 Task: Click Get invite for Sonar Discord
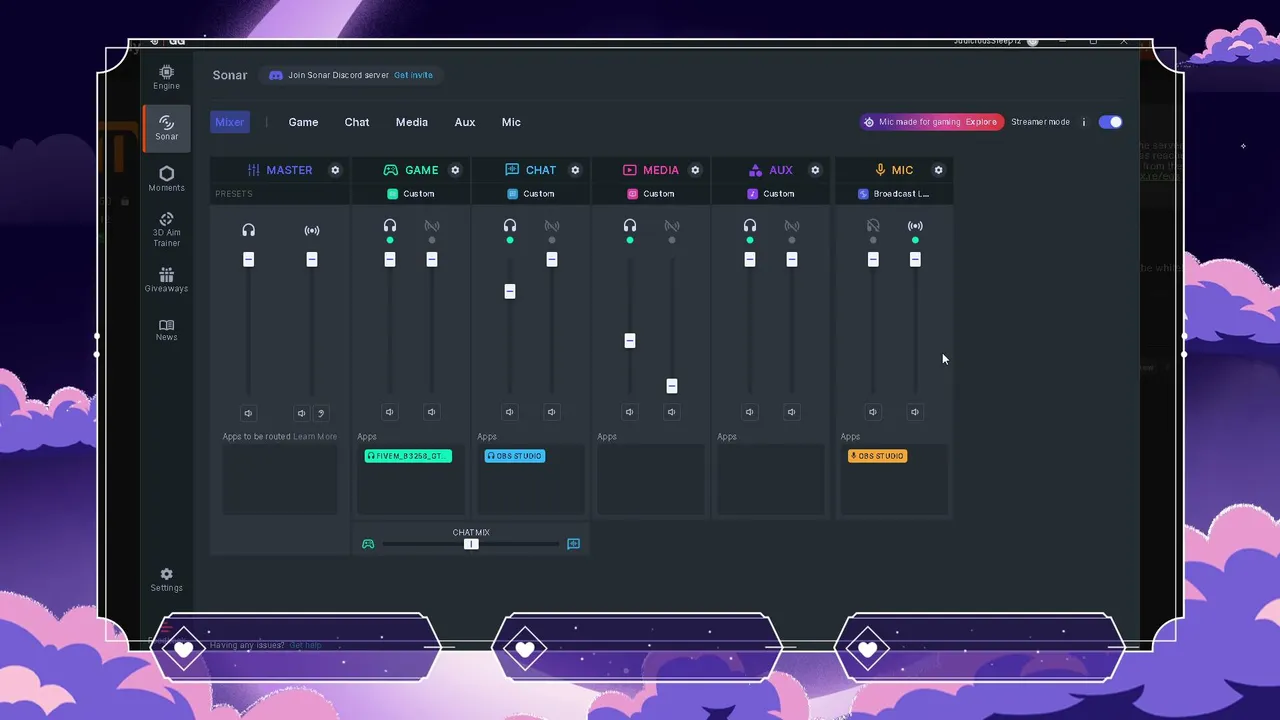(413, 75)
